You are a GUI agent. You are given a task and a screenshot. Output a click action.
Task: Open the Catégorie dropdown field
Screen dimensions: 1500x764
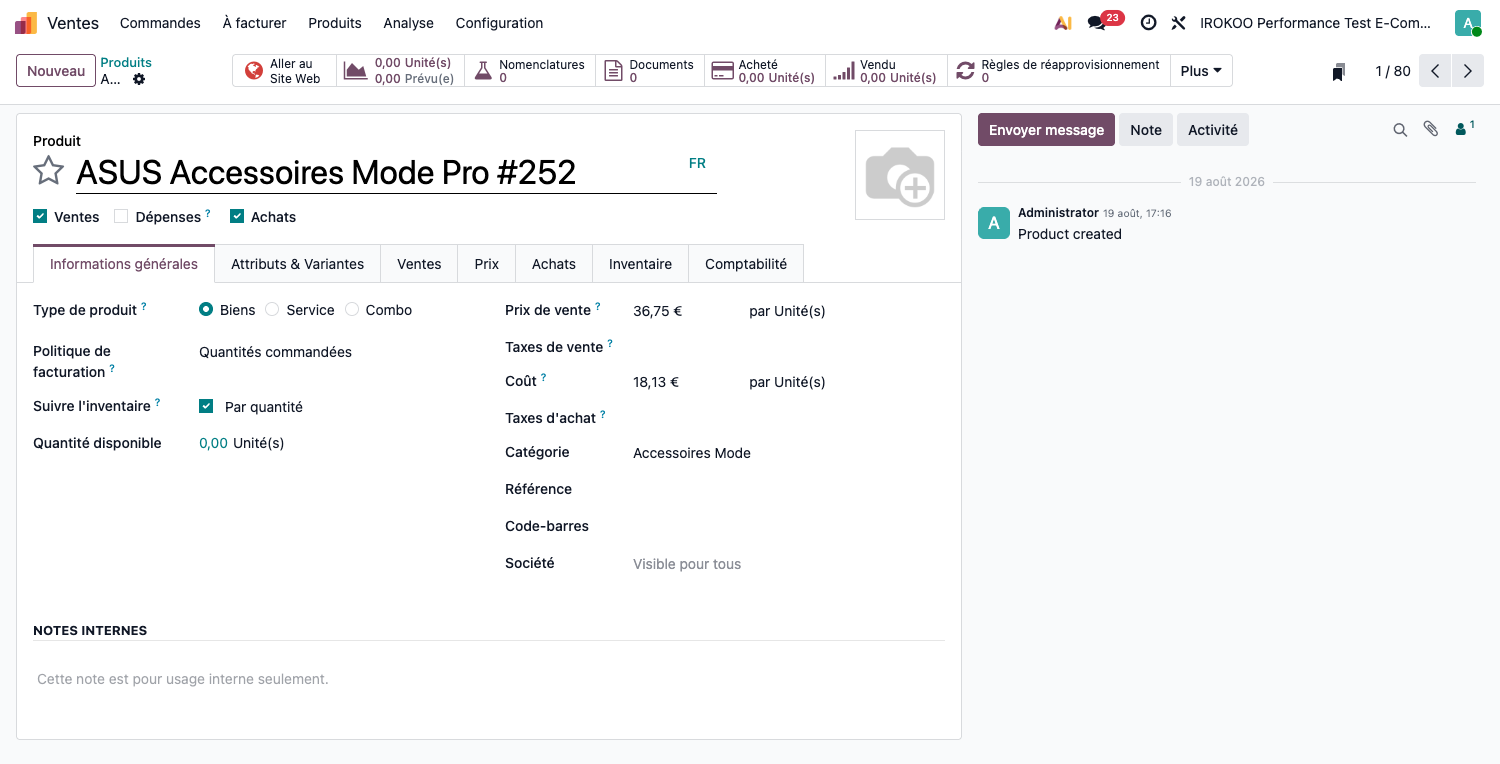click(788, 453)
